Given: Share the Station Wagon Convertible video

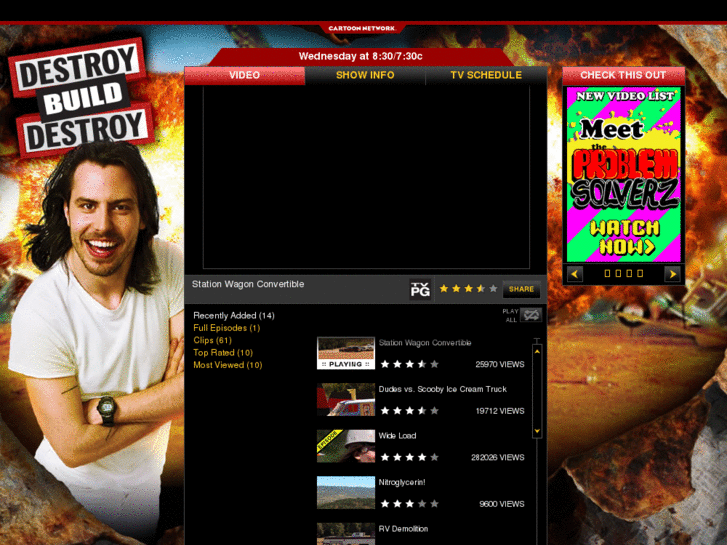Looking at the screenshot, I should point(521,289).
